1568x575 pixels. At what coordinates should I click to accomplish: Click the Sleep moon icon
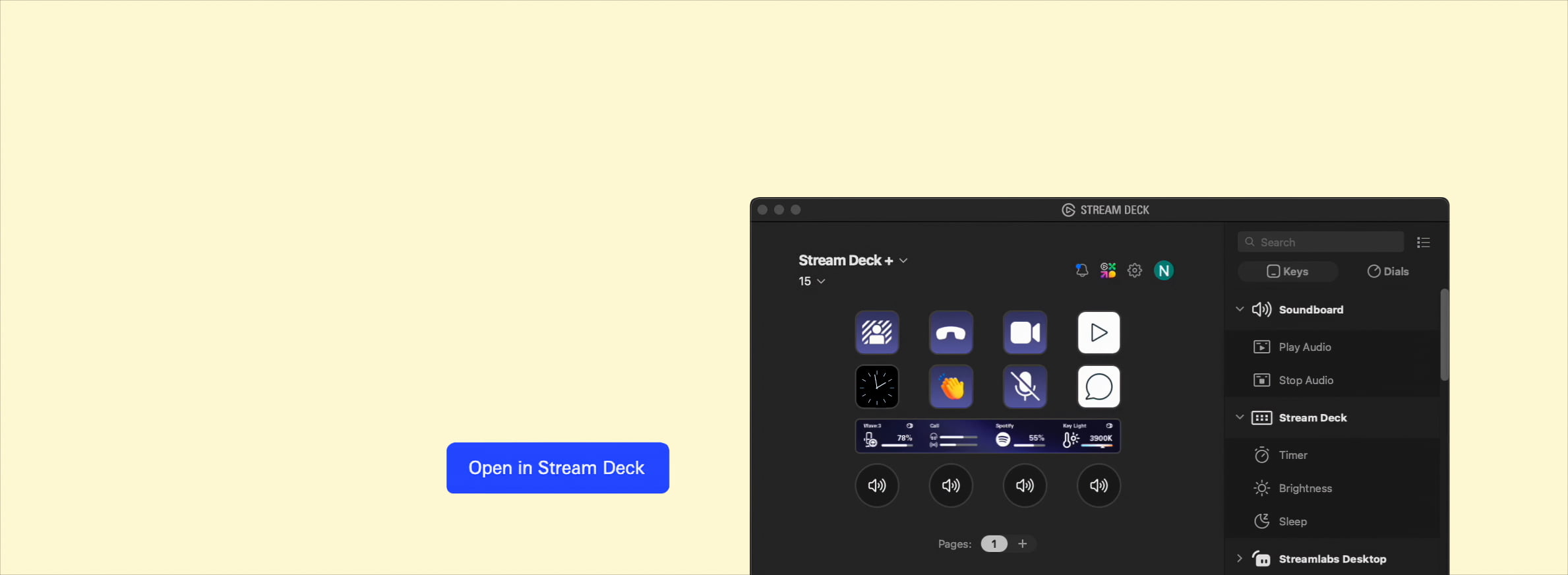point(1261,521)
